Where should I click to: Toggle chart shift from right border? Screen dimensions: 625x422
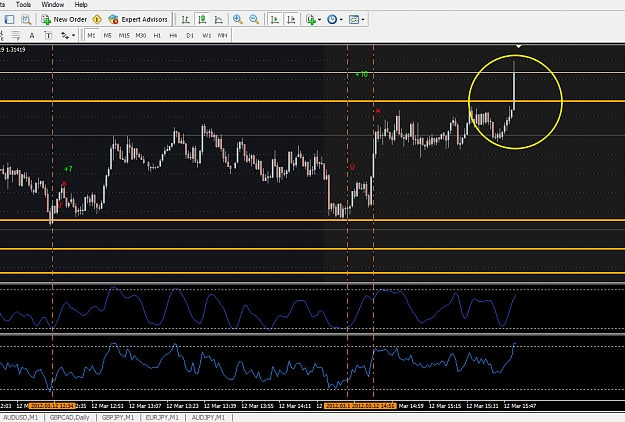click(x=291, y=19)
